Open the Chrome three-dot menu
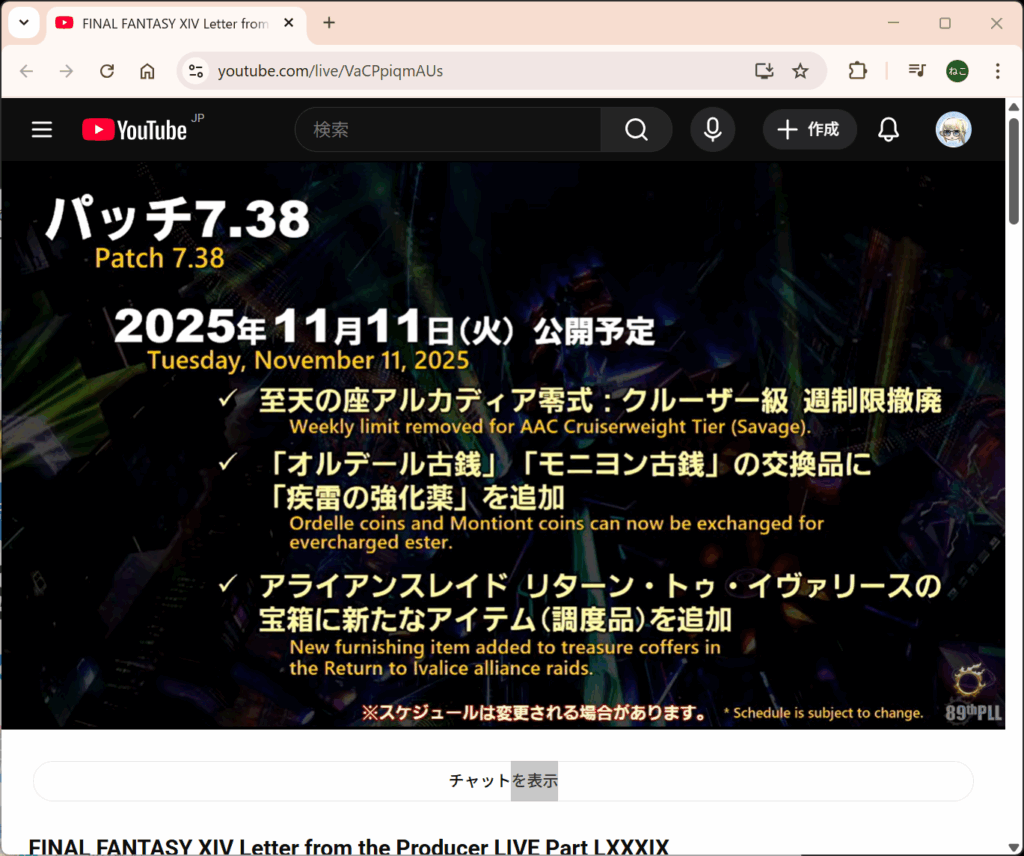 [x=997, y=71]
